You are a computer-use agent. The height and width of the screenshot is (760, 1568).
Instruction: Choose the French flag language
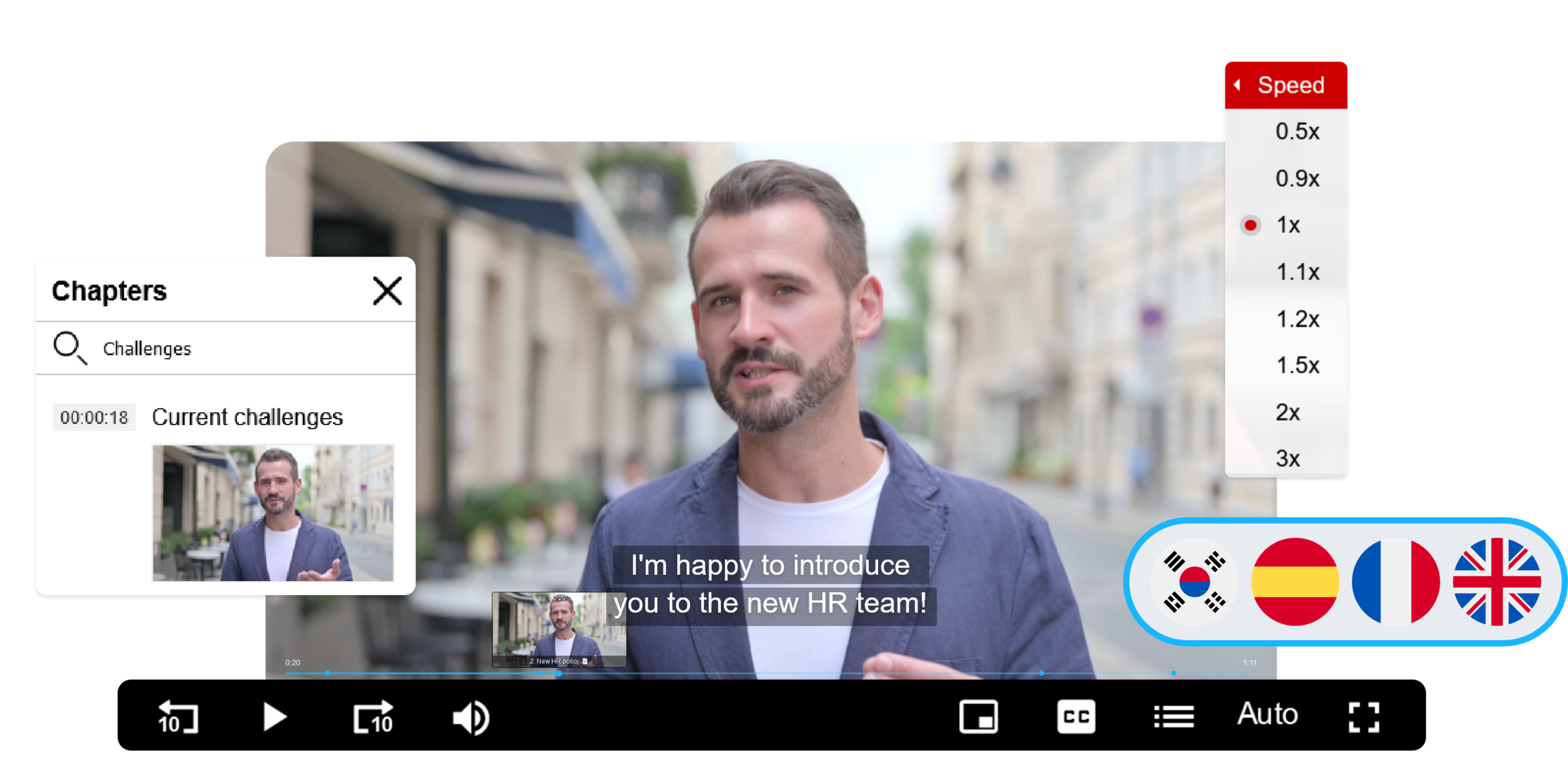(x=1395, y=581)
